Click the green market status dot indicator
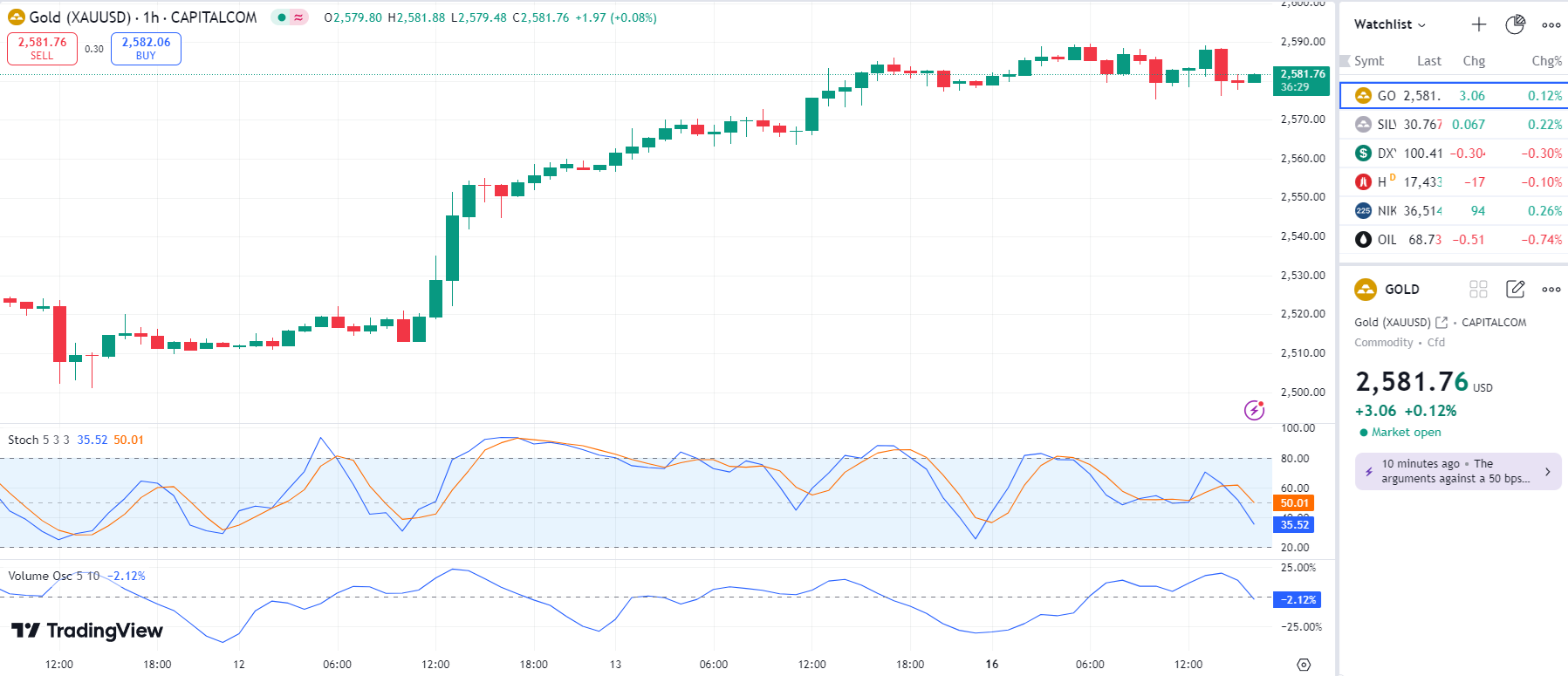This screenshot has height=676, width=1568. click(281, 17)
